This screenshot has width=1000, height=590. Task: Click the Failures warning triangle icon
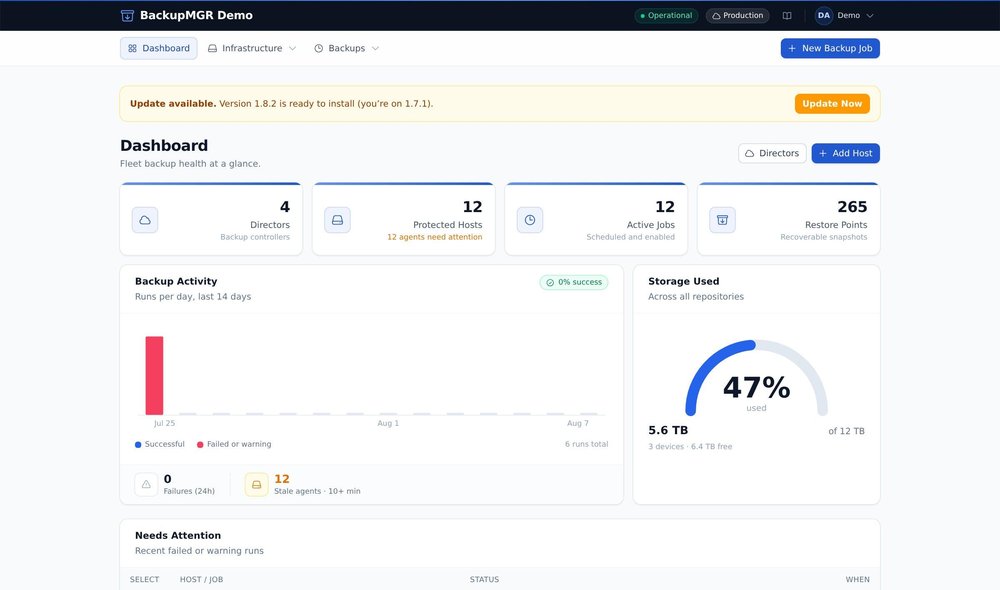tap(146, 485)
